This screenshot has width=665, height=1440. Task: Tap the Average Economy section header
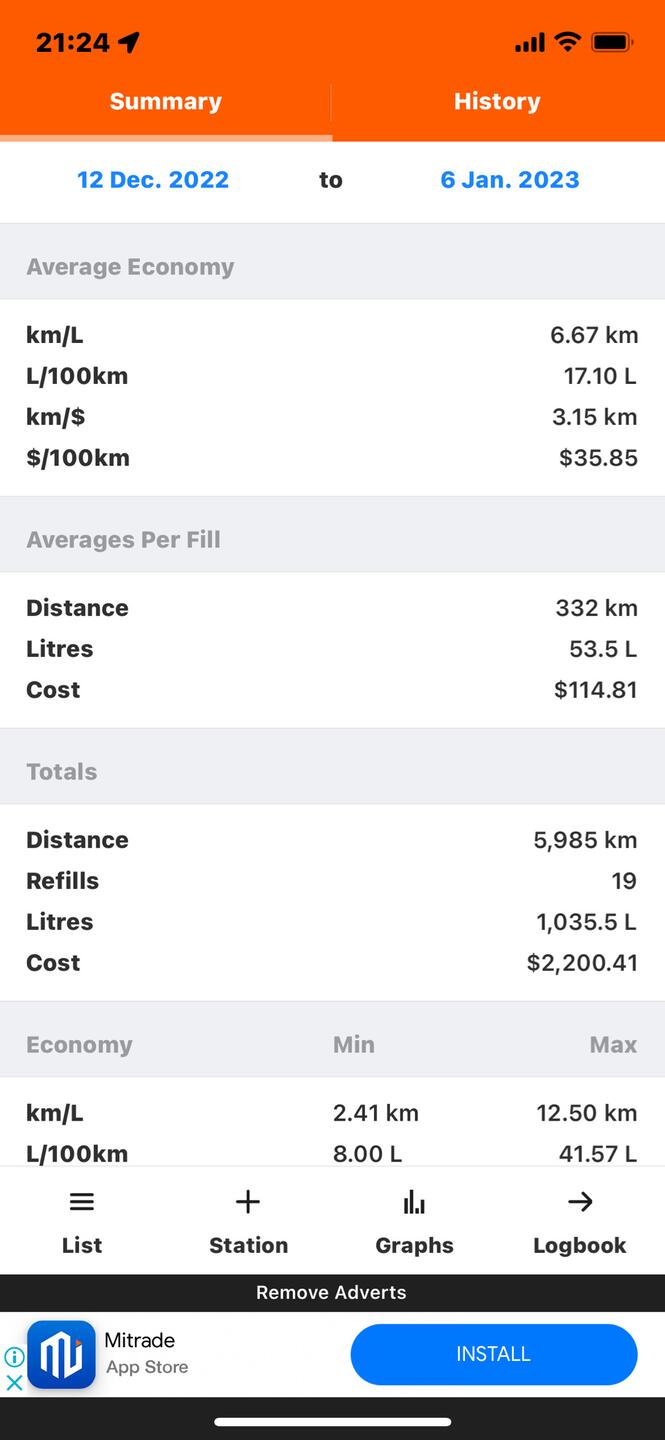[130, 267]
